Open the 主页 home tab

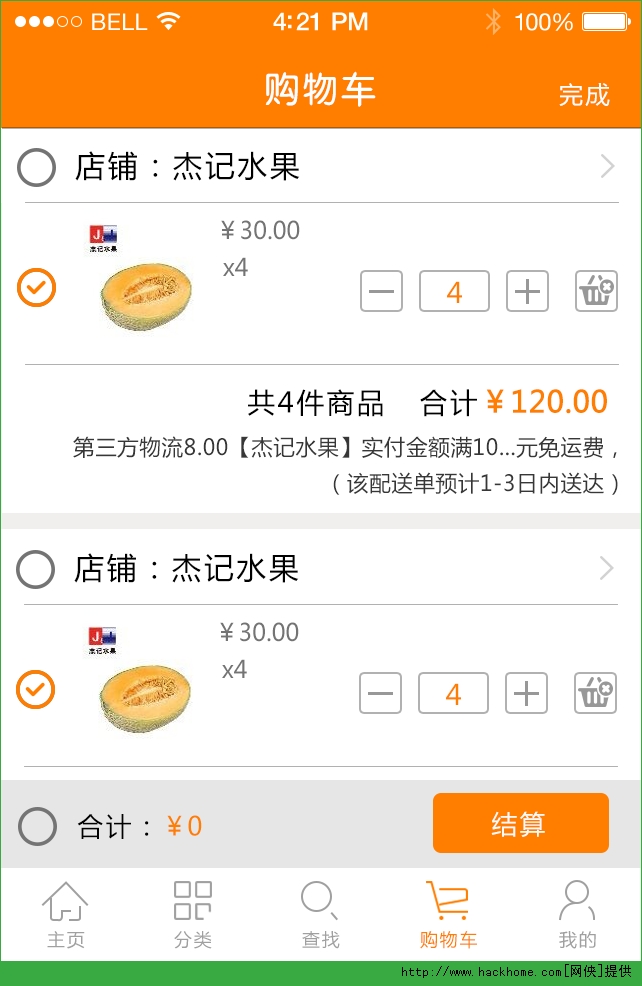click(65, 914)
